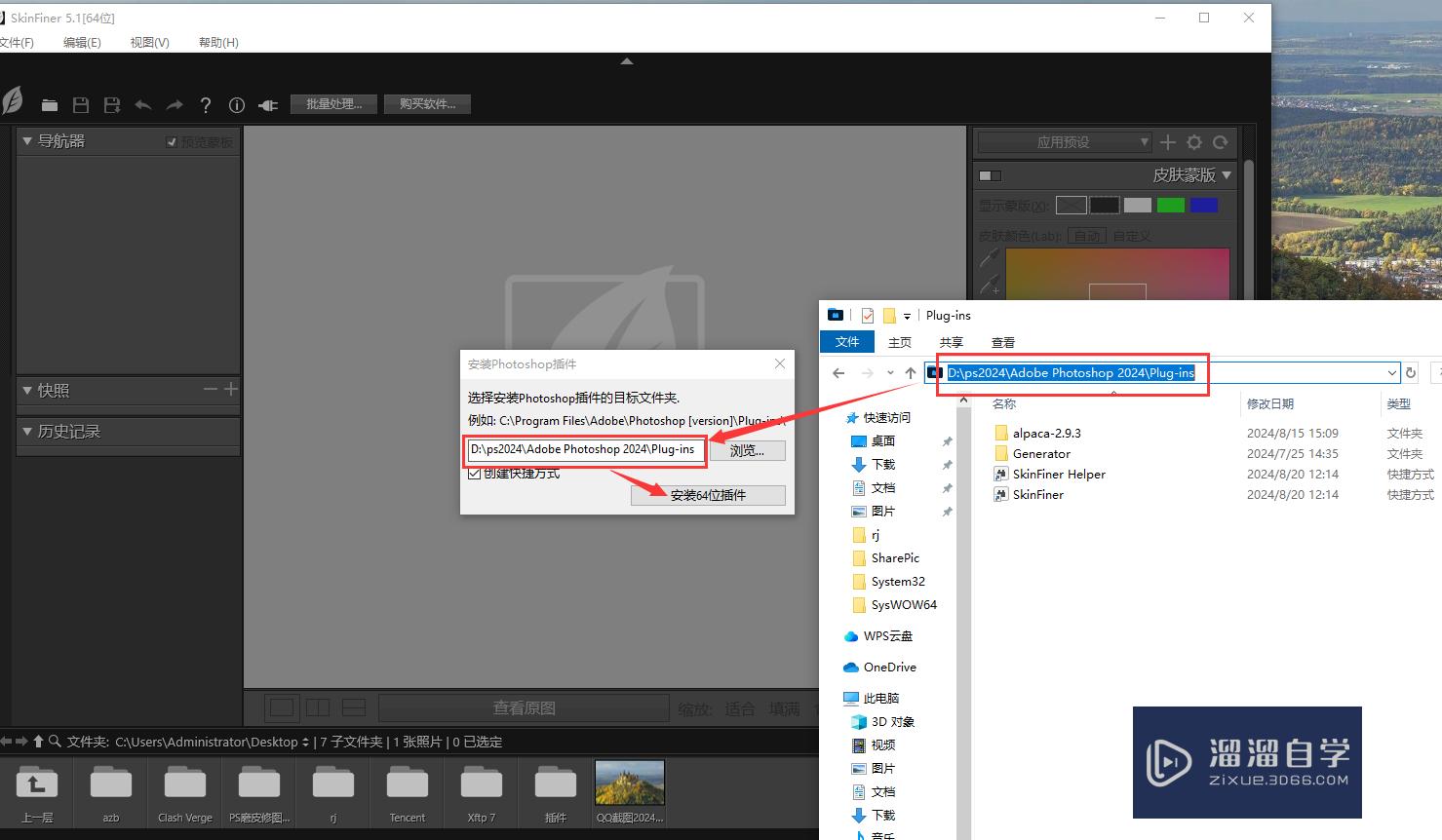Open the 应用预设 dropdown
Image resolution: width=1442 pixels, height=840 pixels.
1065,142
